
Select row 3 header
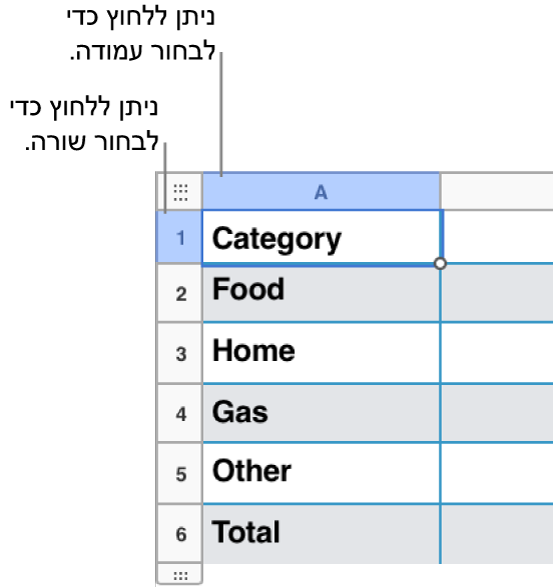click(180, 353)
